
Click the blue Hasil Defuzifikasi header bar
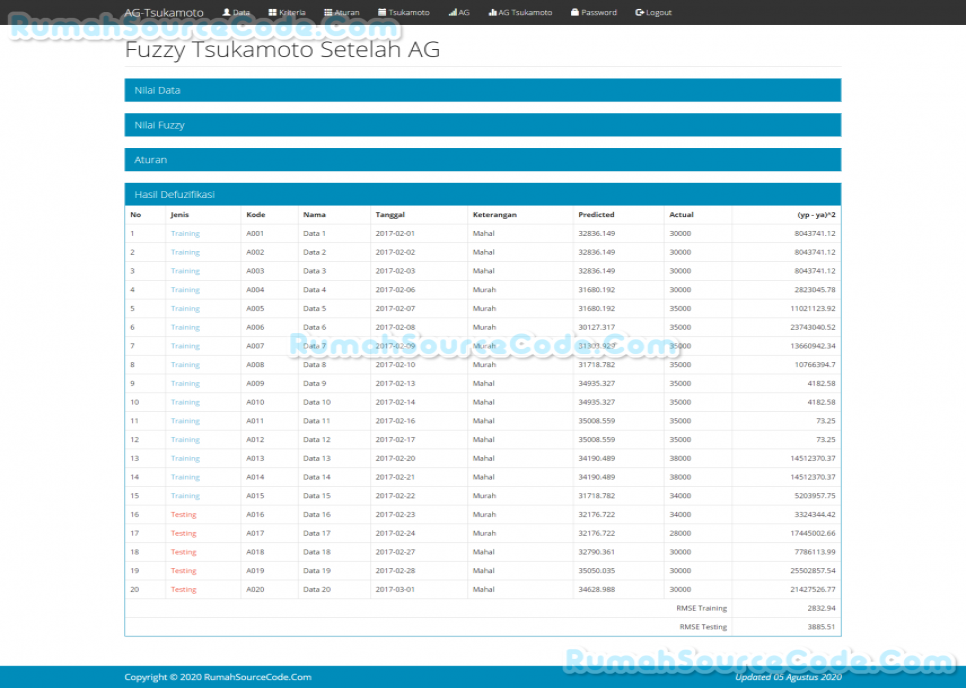(x=482, y=193)
